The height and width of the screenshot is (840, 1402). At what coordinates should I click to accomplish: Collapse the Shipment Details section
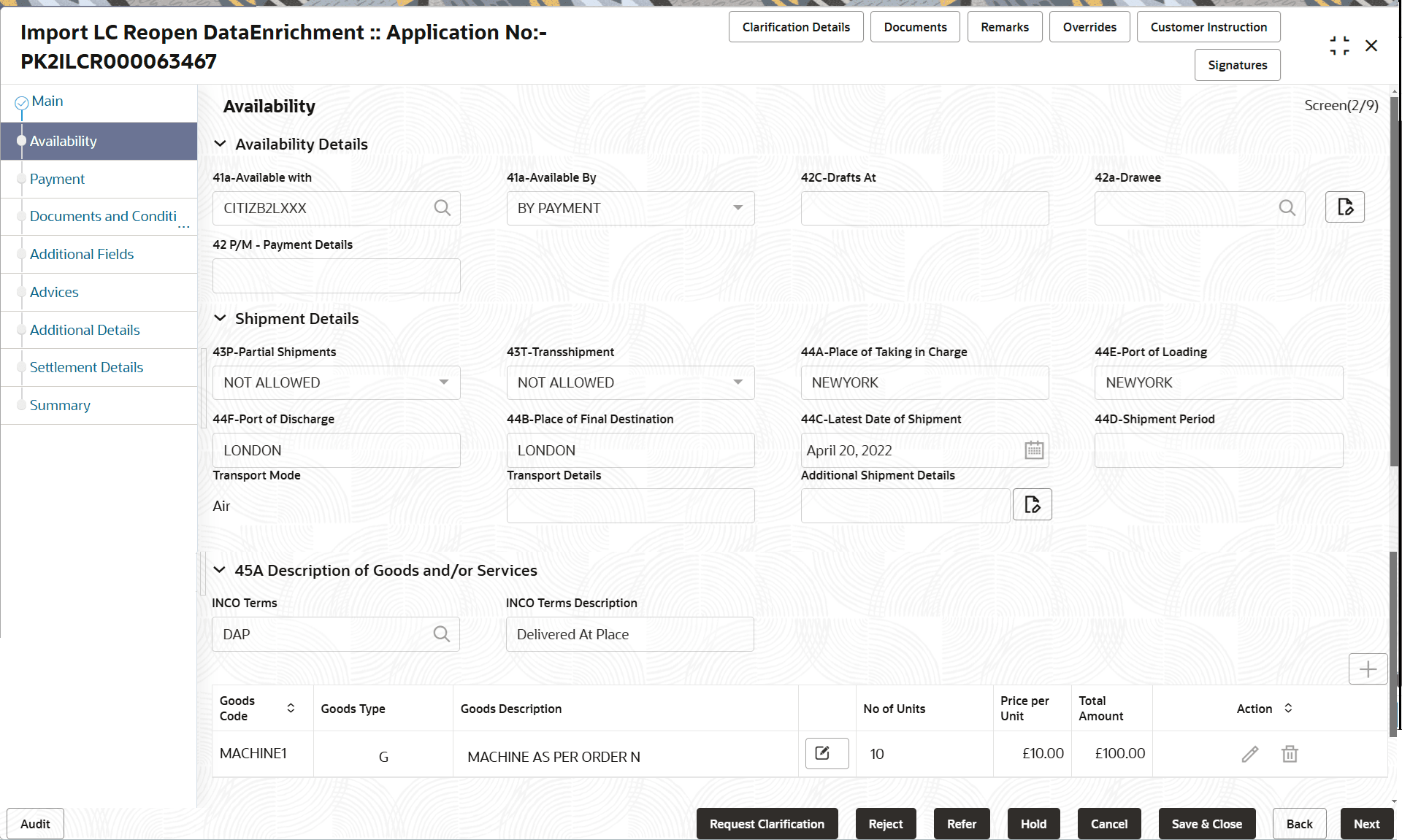(220, 318)
